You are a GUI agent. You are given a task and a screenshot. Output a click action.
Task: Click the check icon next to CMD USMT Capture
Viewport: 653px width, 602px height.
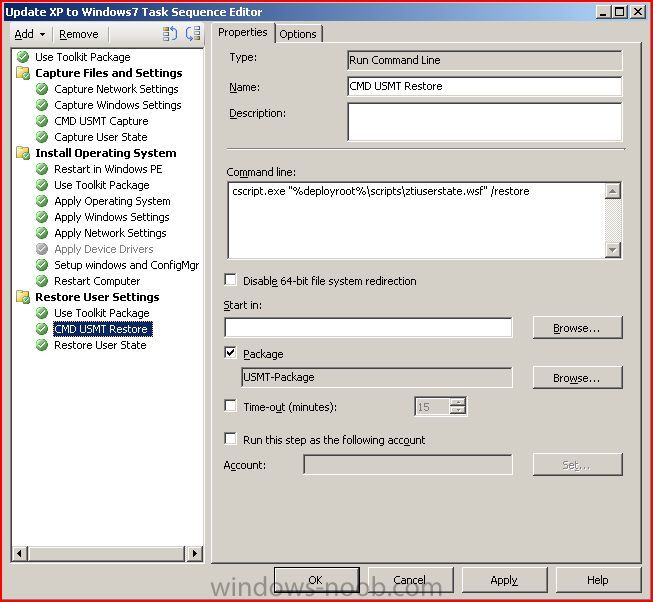tap(42, 121)
